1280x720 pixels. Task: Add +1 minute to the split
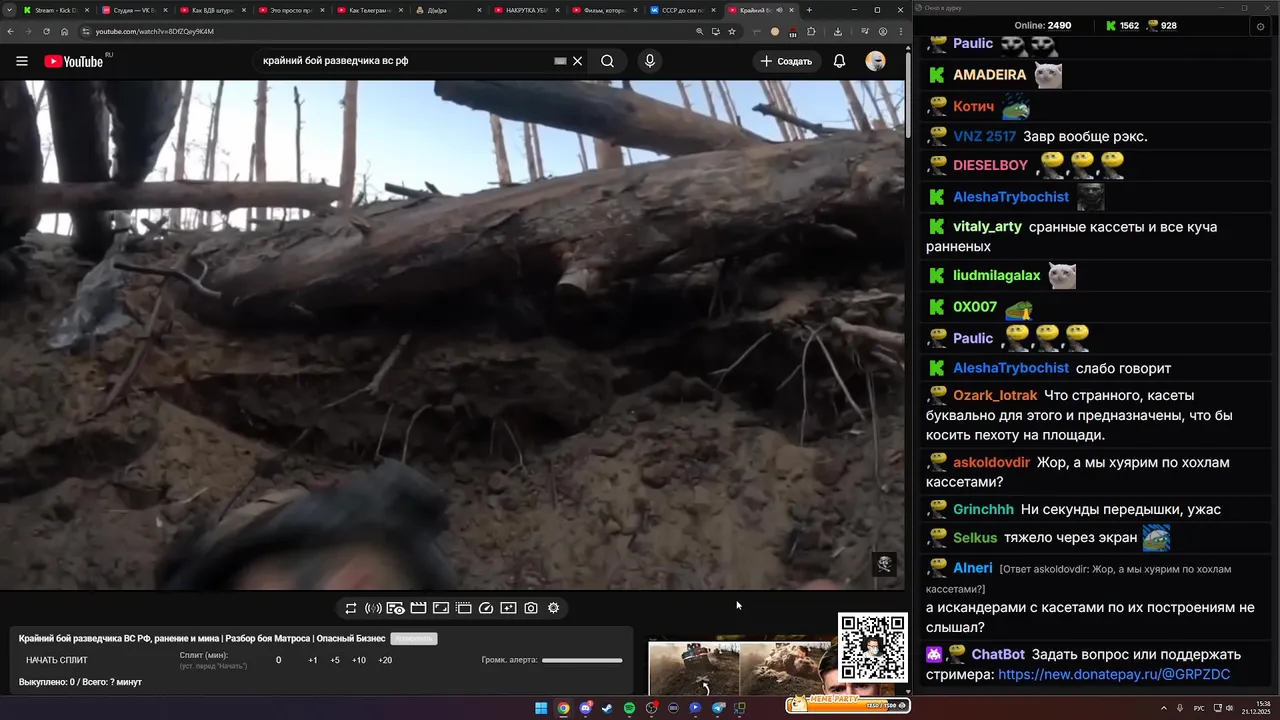coord(313,660)
